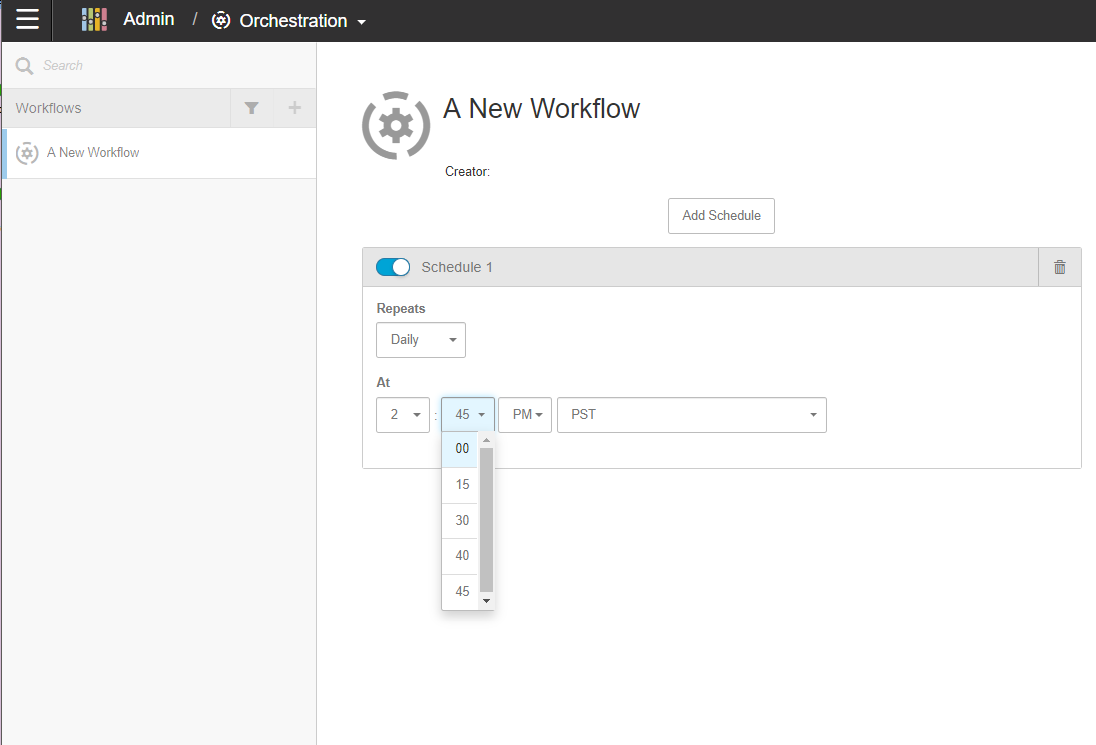Expand the hour dropdown showing 2

pyautogui.click(x=403, y=415)
